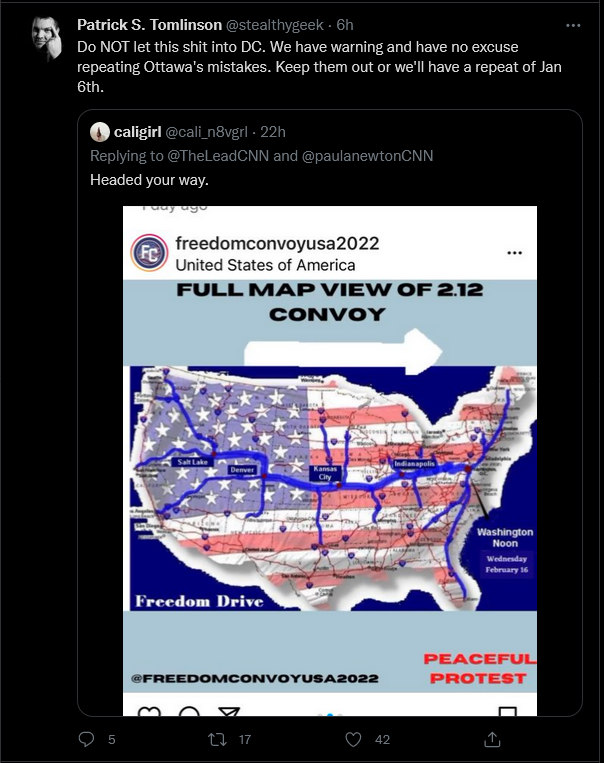Open the @paulanewtonCNN mention

click(367, 156)
